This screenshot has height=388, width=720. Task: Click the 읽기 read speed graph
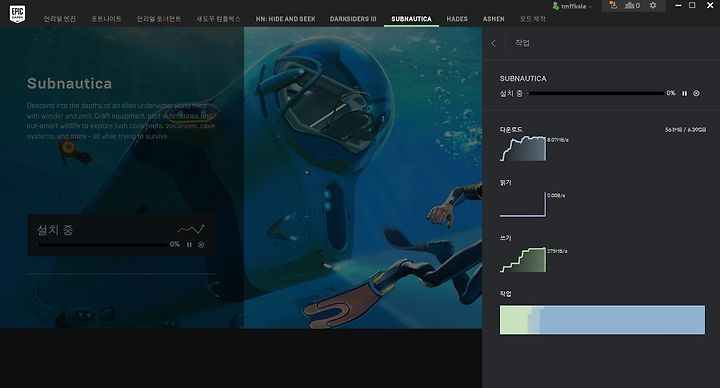pyautogui.click(x=523, y=204)
